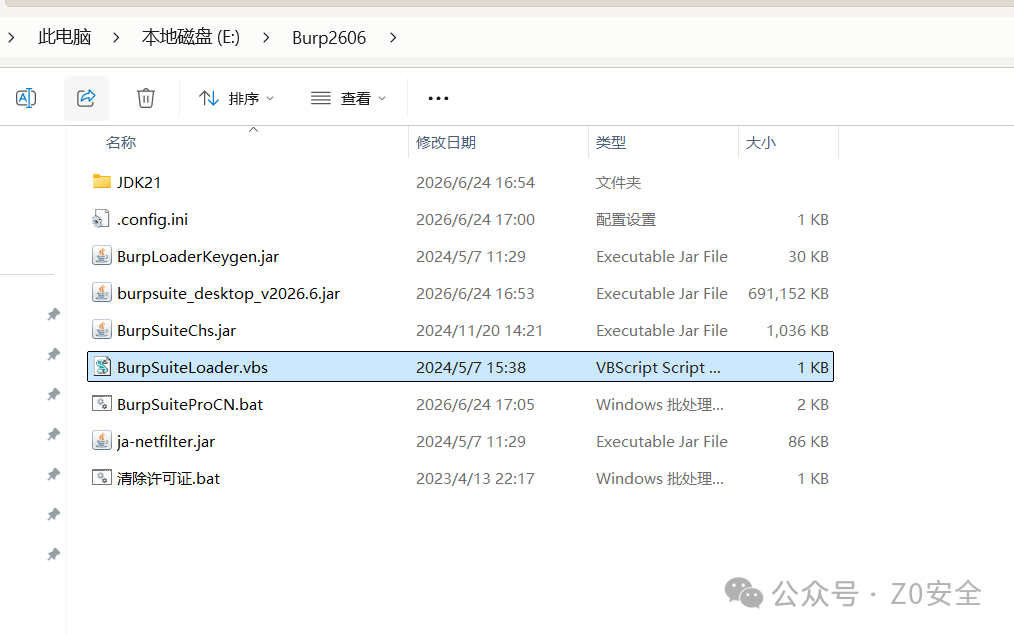
Task: Sort by the 类型 column header
Action: (x=610, y=142)
